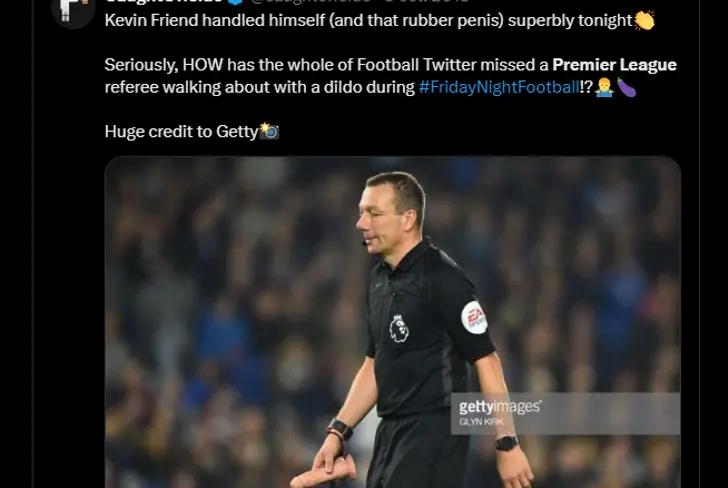The width and height of the screenshot is (728, 488).
Task: Click the camera flash emoji after Getty
Action: click(x=269, y=131)
